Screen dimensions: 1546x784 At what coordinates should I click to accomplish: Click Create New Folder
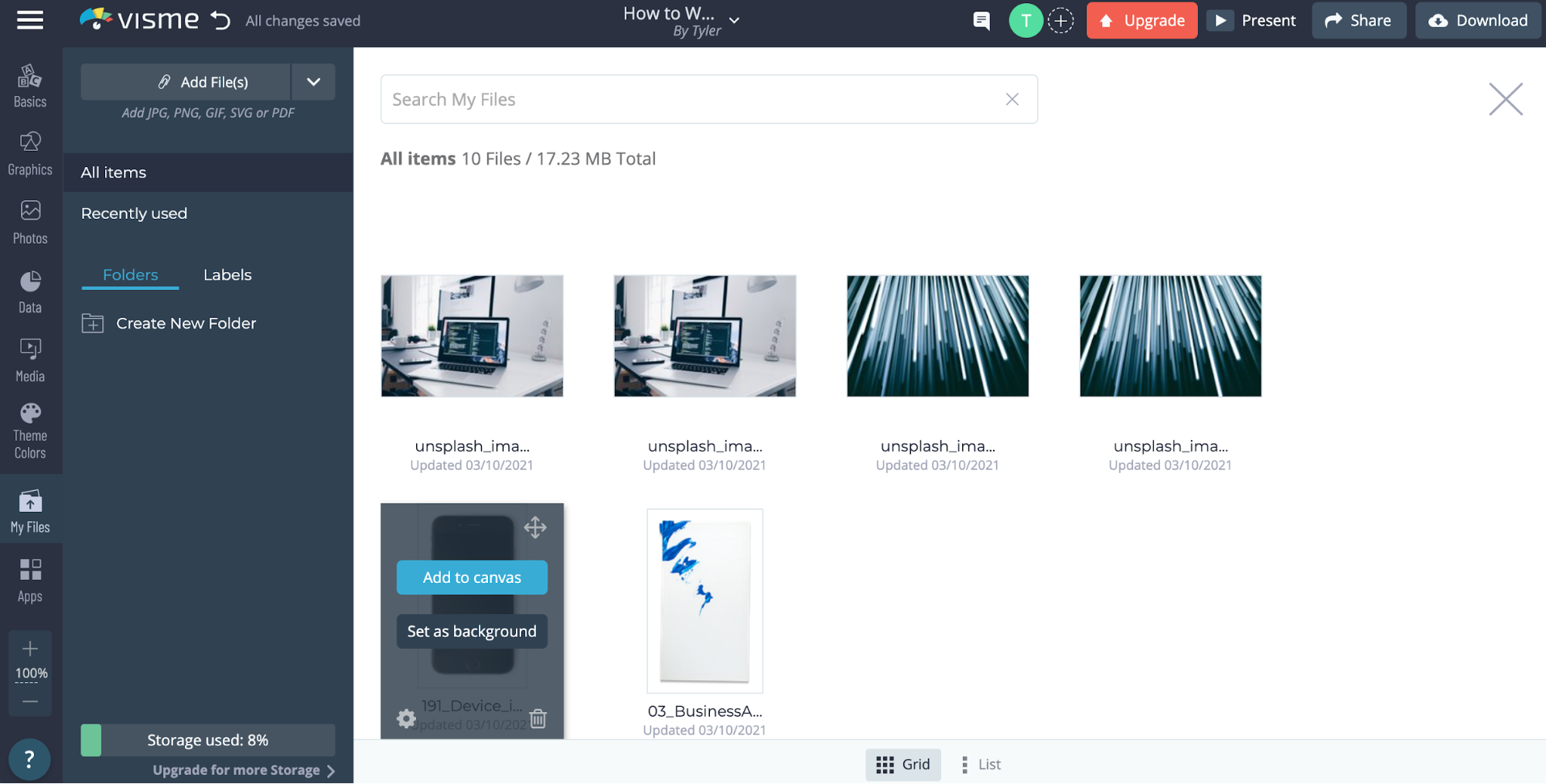click(169, 324)
